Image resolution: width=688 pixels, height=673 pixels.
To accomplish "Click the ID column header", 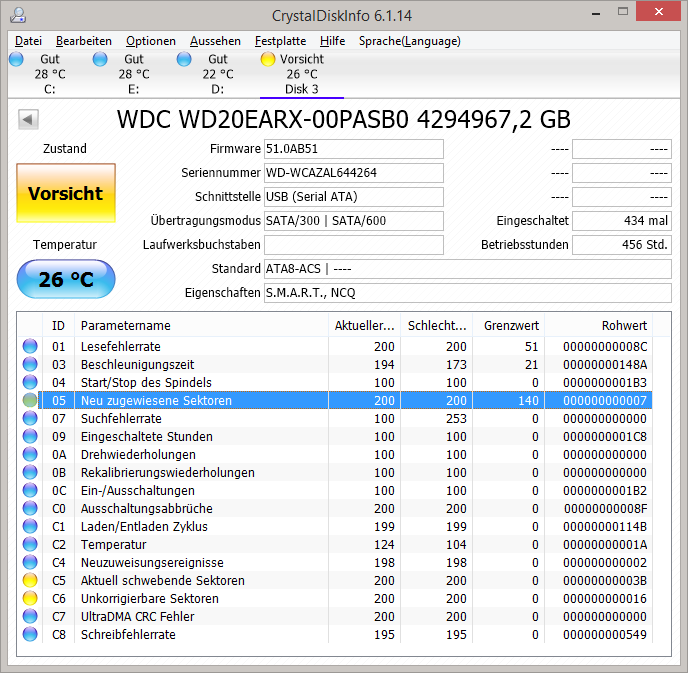I will 58,326.
